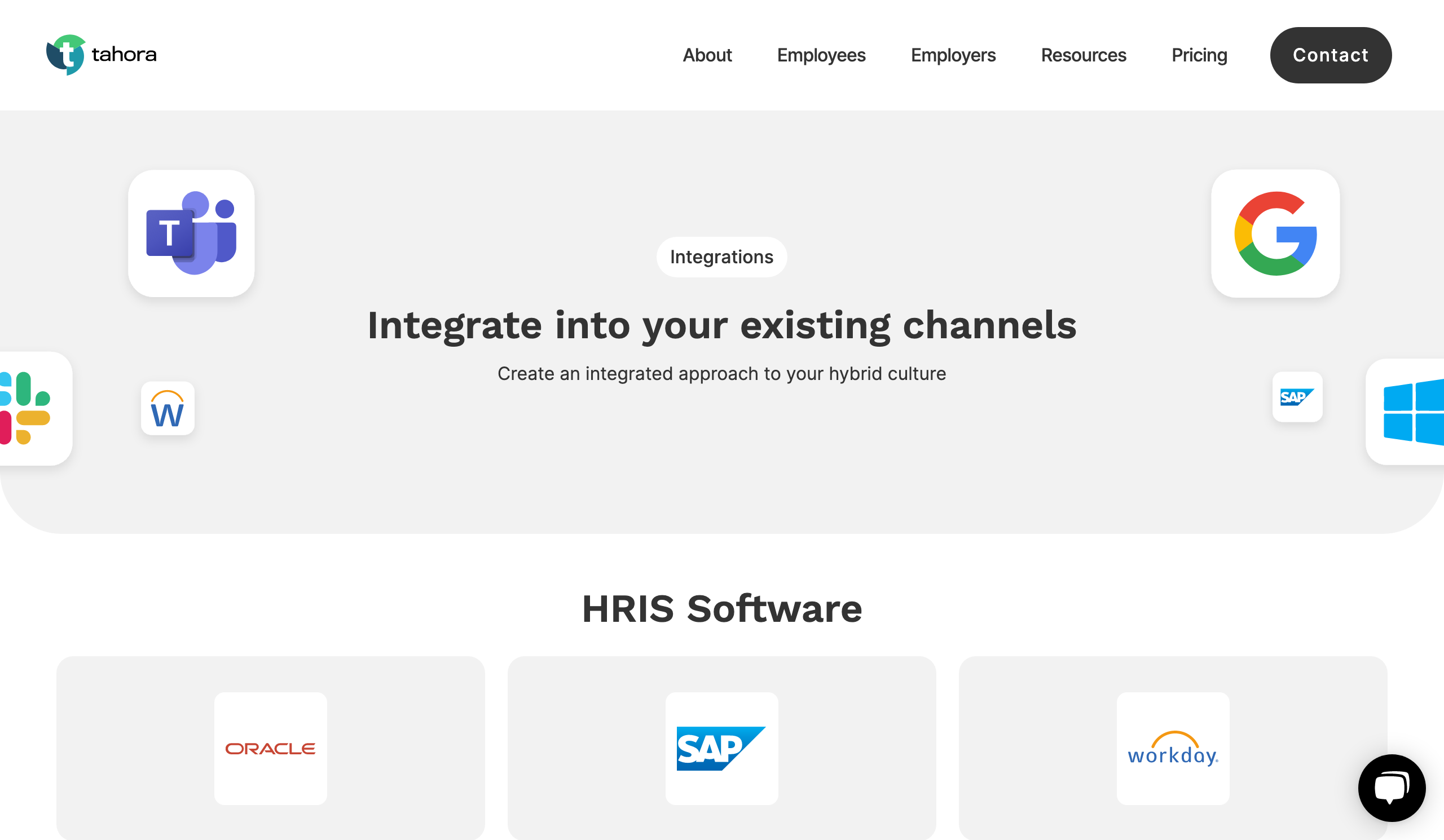
Task: Click the Integrations pill label
Action: click(x=721, y=257)
